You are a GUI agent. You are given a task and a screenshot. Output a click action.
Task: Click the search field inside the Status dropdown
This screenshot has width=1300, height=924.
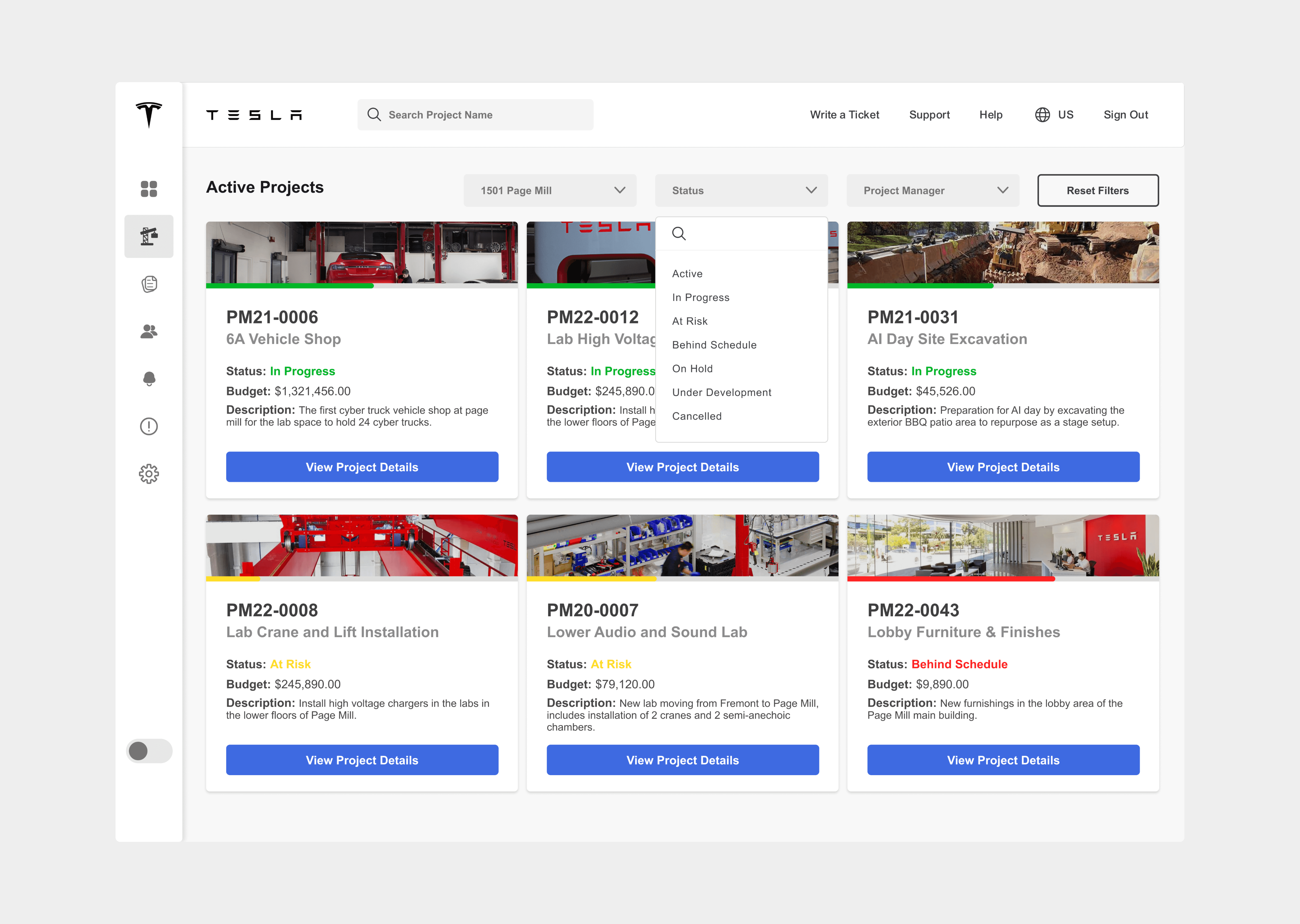tap(741, 234)
